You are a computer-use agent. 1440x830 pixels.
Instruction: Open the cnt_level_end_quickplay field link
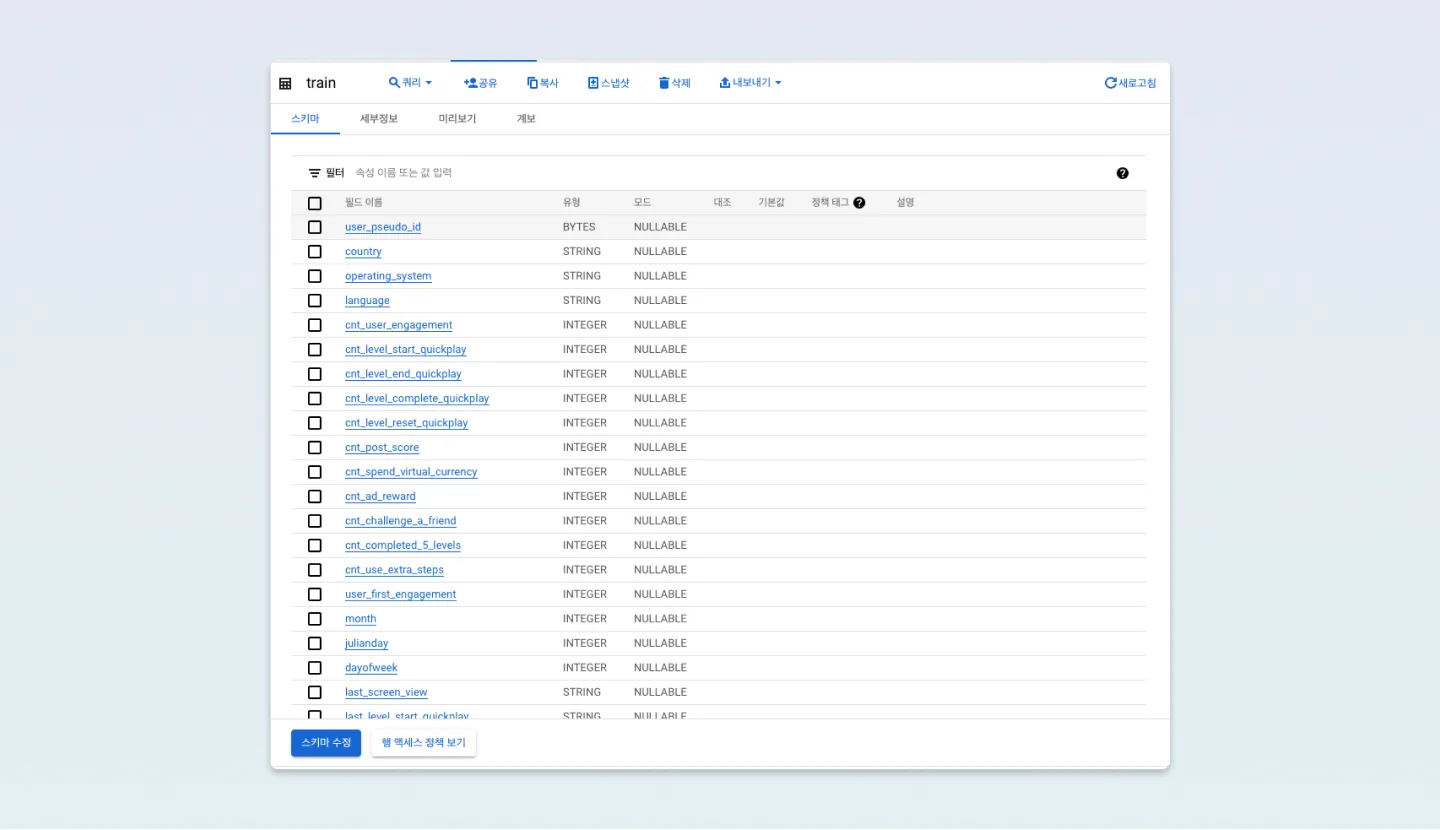[x=403, y=374]
